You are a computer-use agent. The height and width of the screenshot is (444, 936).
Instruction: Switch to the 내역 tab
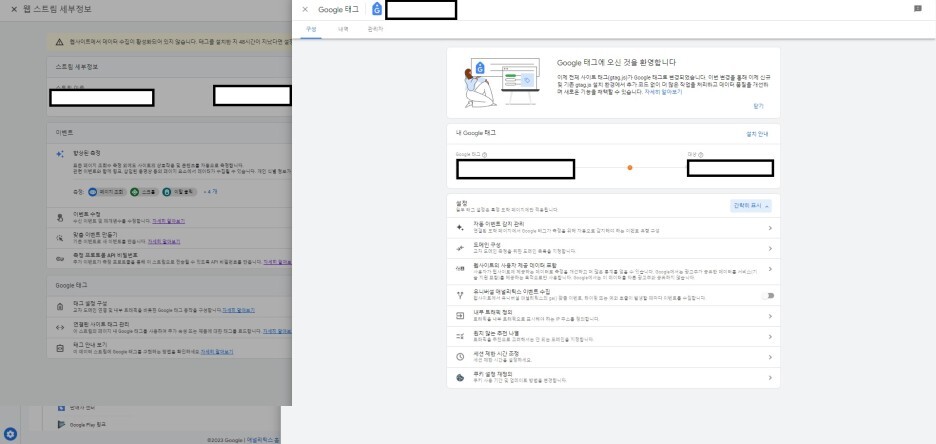tap(343, 29)
